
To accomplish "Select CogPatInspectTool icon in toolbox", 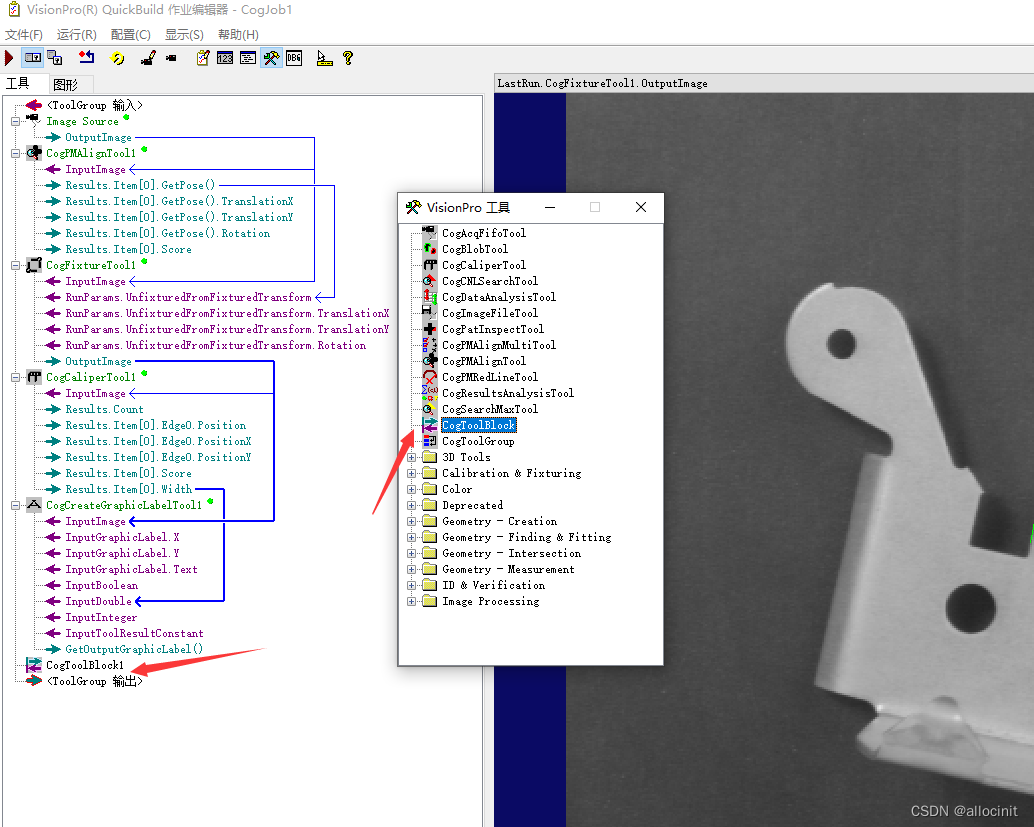I will click(x=429, y=329).
